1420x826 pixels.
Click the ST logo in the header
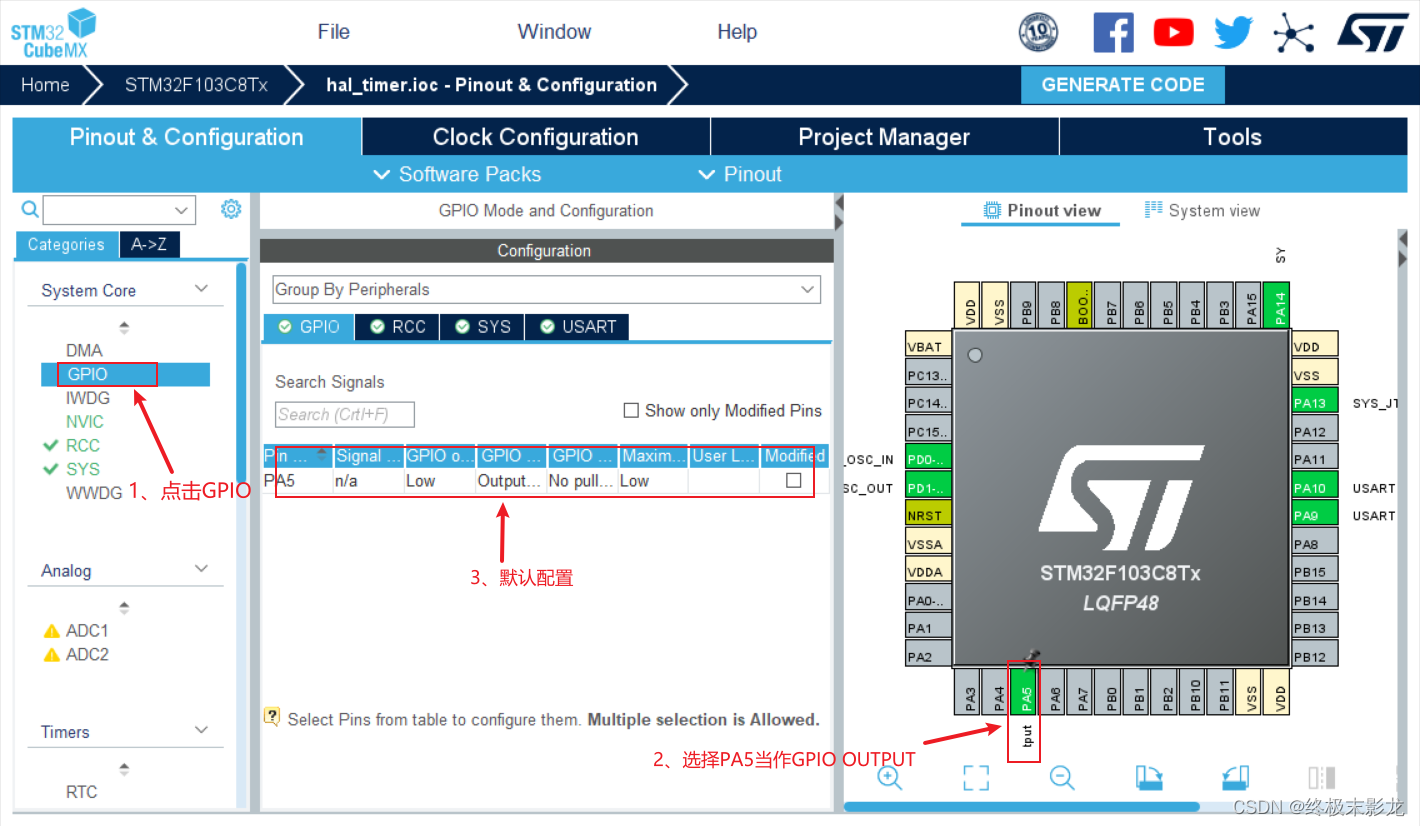pyautogui.click(x=1373, y=31)
